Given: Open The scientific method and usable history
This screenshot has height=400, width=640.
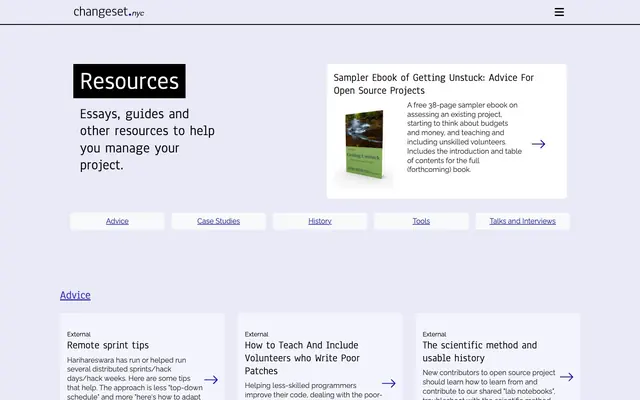Looking at the screenshot, I should 480,351.
